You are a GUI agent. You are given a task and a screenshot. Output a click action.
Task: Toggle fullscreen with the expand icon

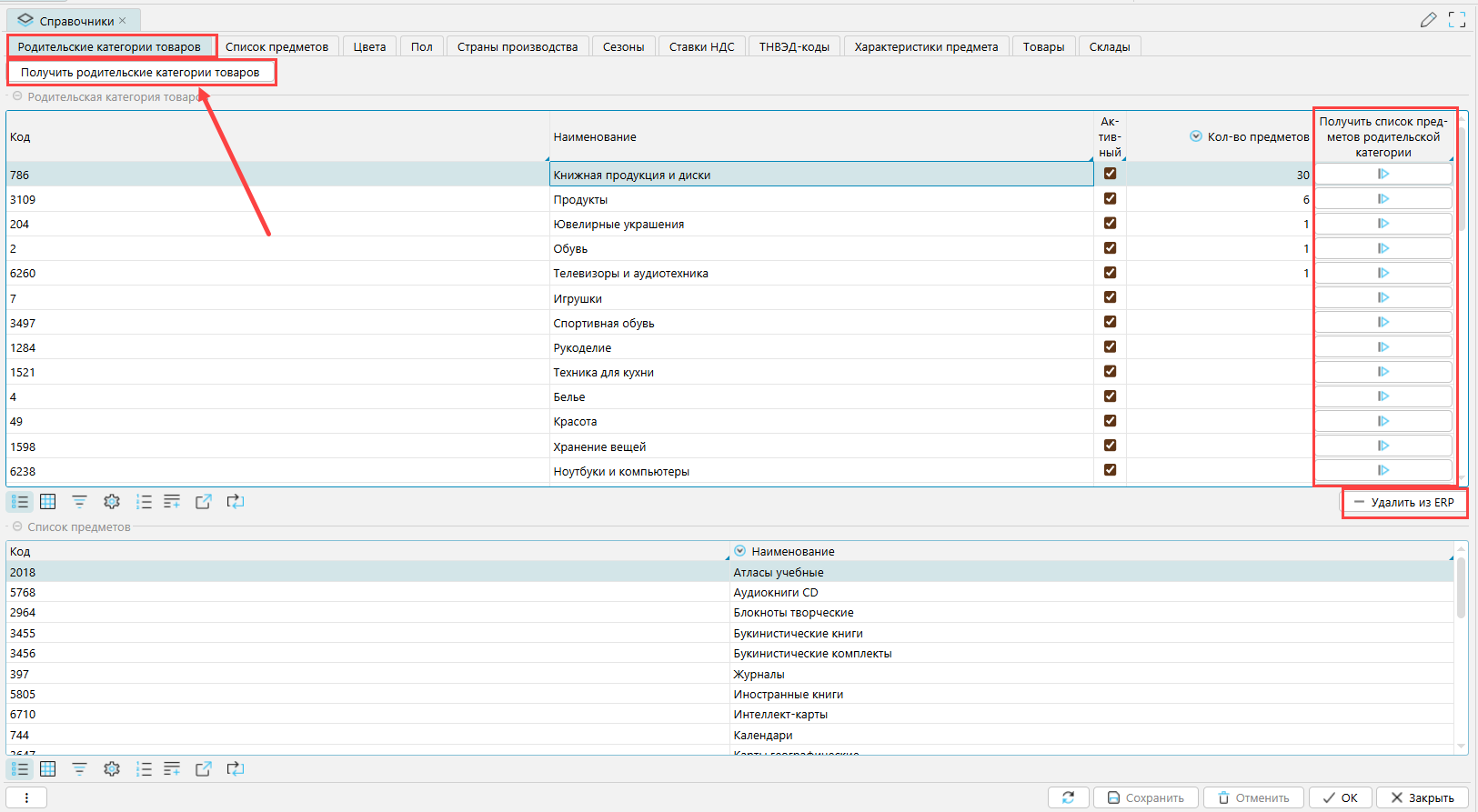pyautogui.click(x=1457, y=20)
